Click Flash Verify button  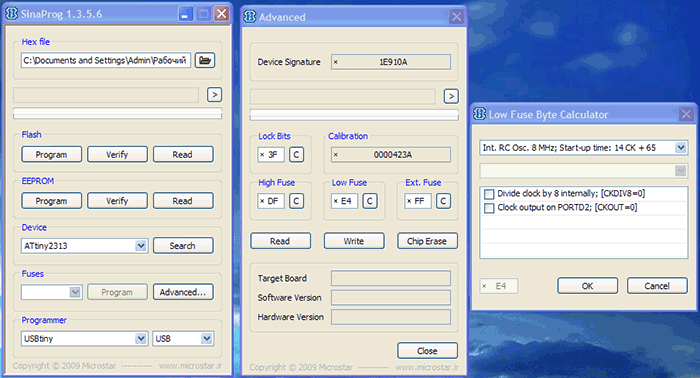(117, 154)
